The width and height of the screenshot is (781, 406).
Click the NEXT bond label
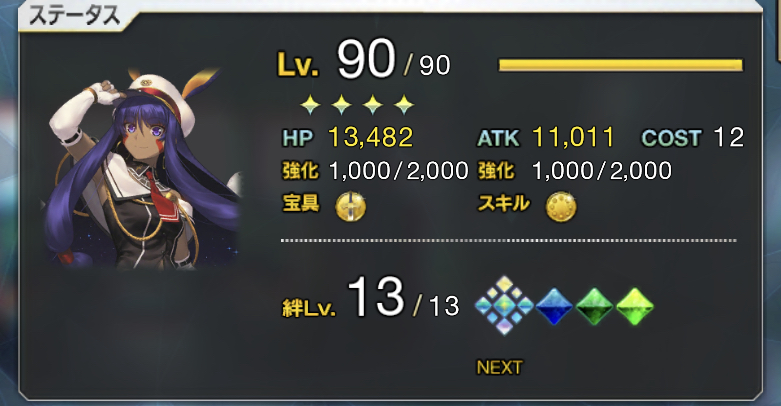(499, 368)
